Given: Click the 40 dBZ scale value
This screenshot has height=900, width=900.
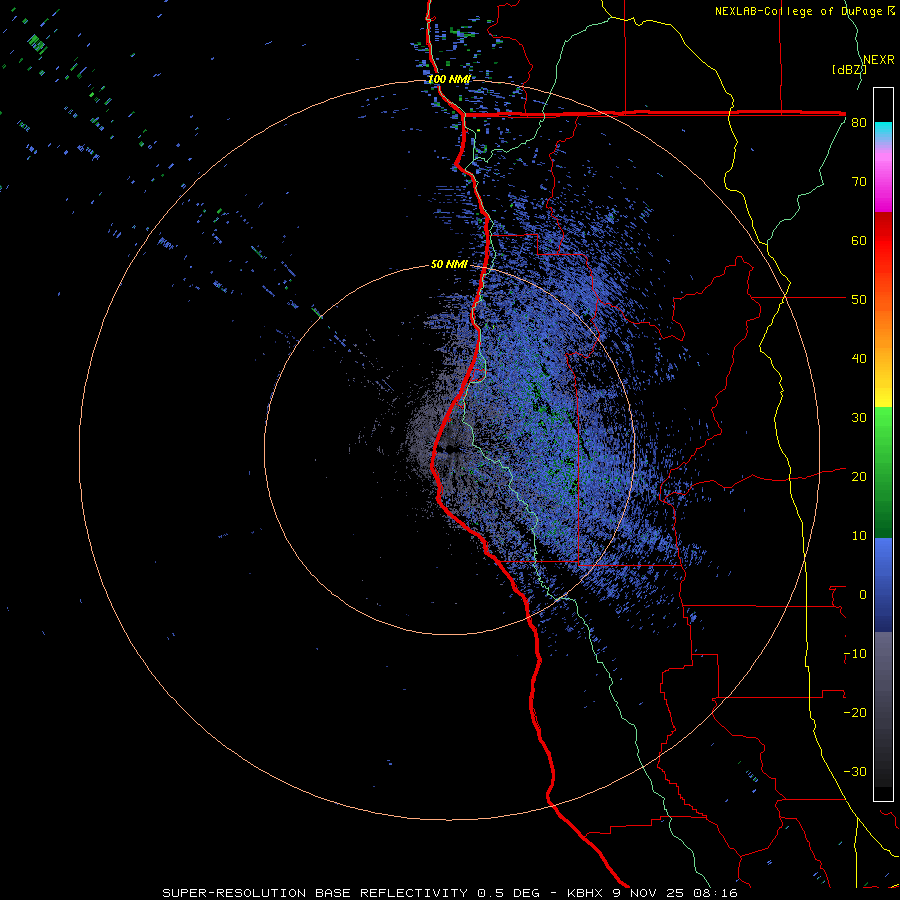Looking at the screenshot, I should pyautogui.click(x=859, y=359).
